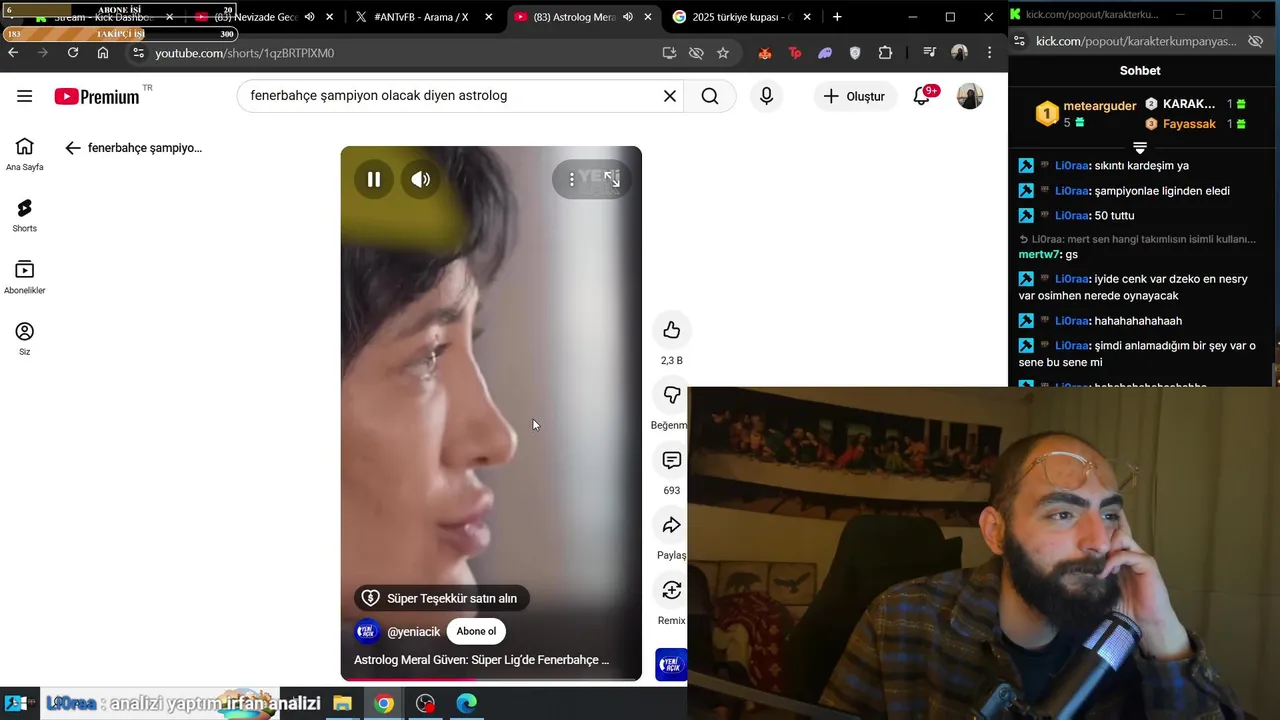Open metearguder top gifter entry
The image size is (1280, 720).
point(1085,113)
